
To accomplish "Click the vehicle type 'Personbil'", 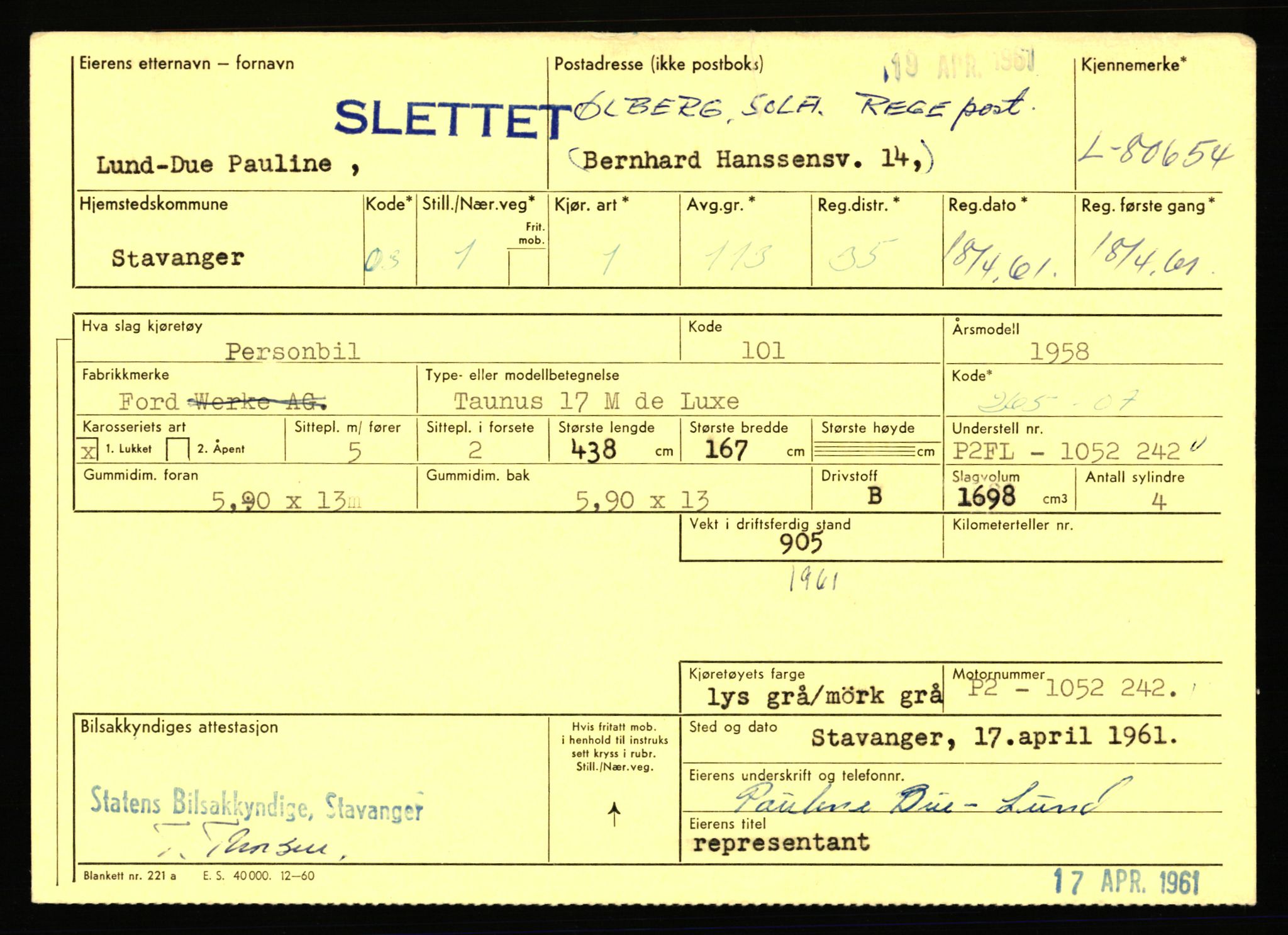I will tap(292, 351).
